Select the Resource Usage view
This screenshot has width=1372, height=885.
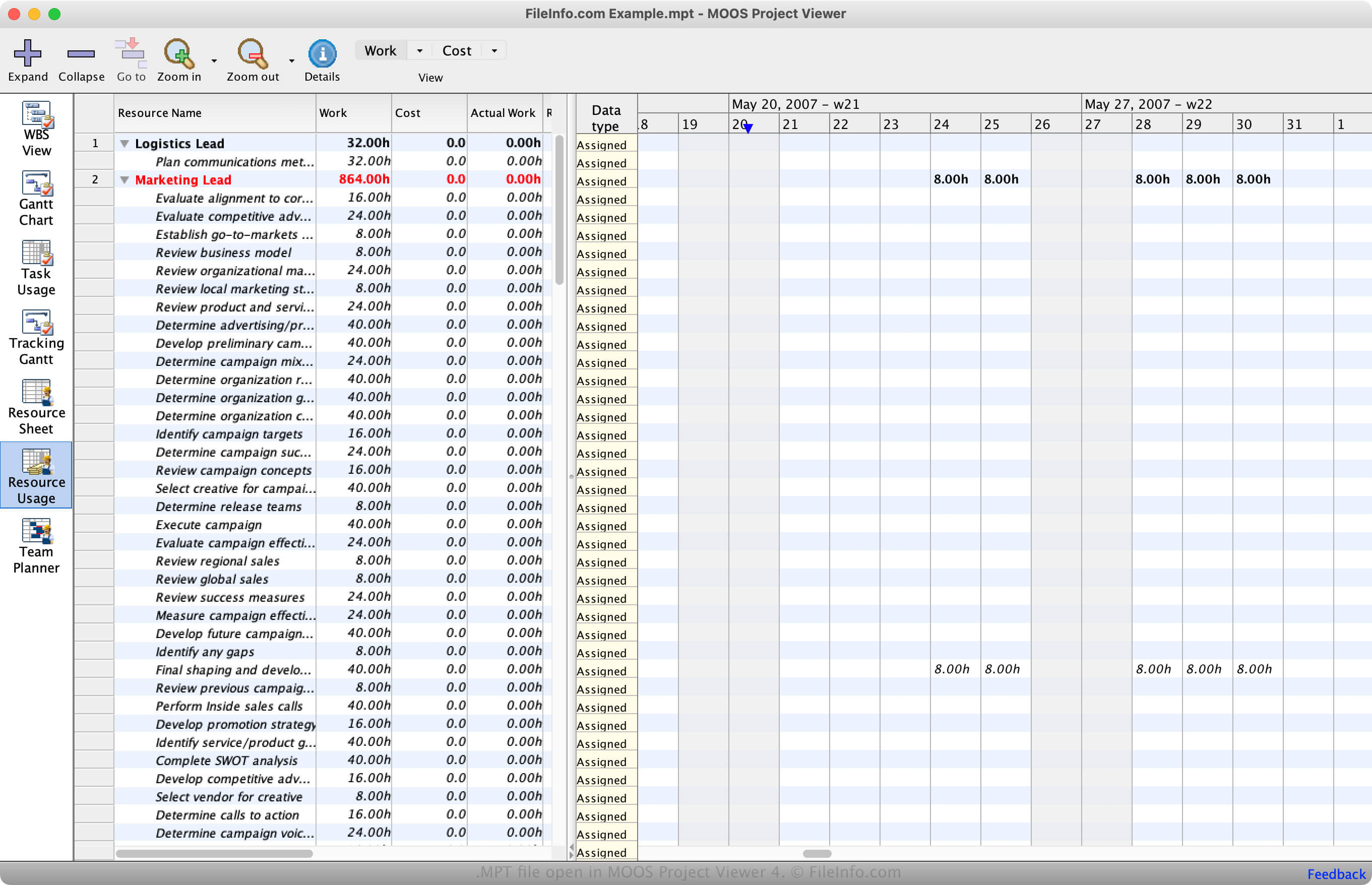tap(36, 476)
